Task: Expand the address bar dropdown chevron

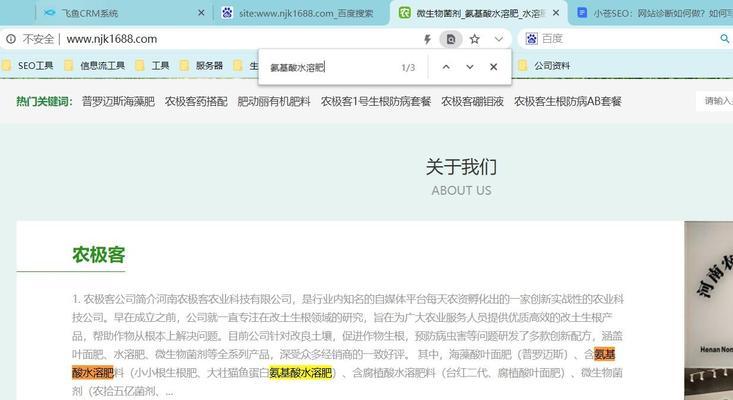Action: point(499,39)
